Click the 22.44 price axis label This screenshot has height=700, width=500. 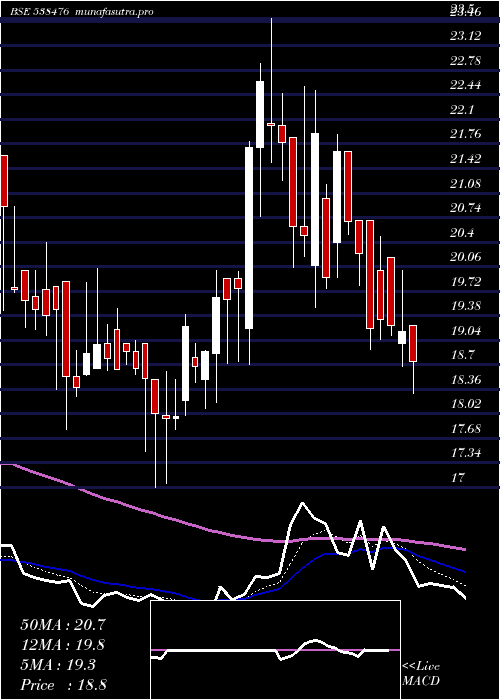(466, 85)
